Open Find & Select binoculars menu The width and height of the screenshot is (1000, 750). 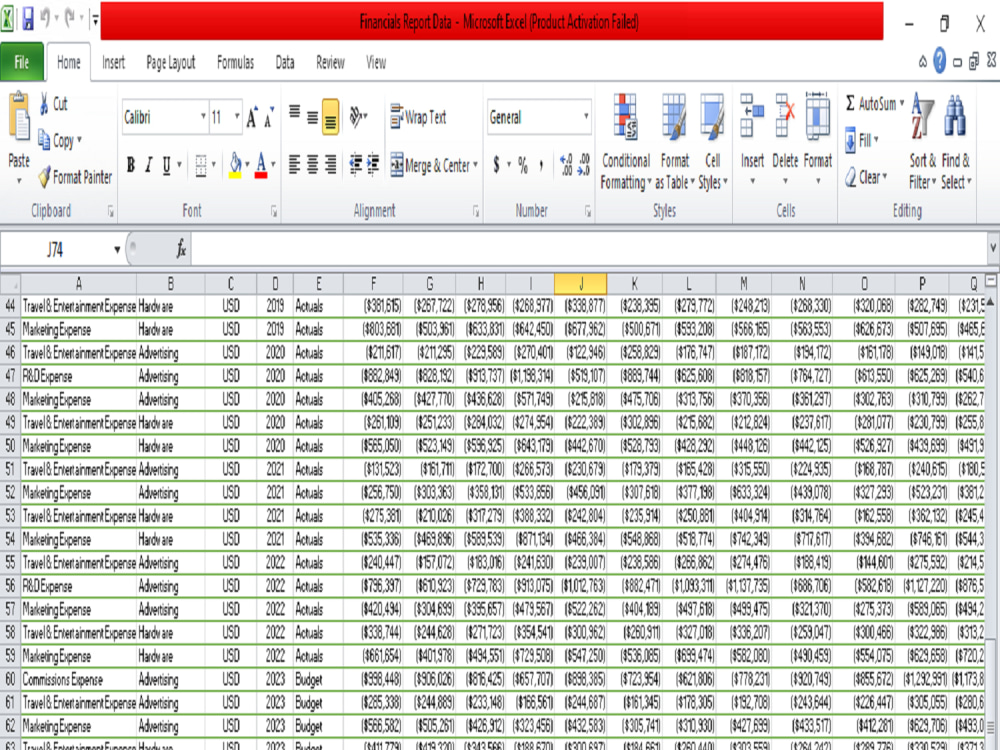click(955, 142)
